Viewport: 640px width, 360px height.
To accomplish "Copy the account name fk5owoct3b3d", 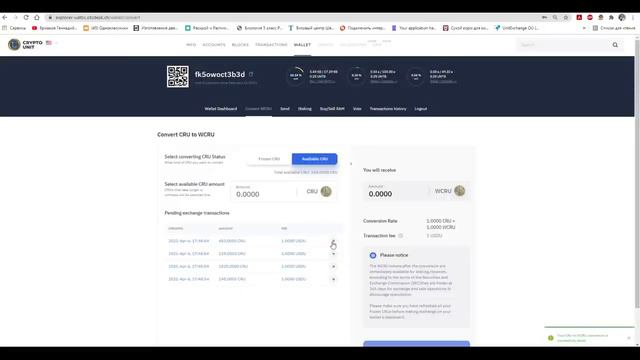I will pos(251,74).
